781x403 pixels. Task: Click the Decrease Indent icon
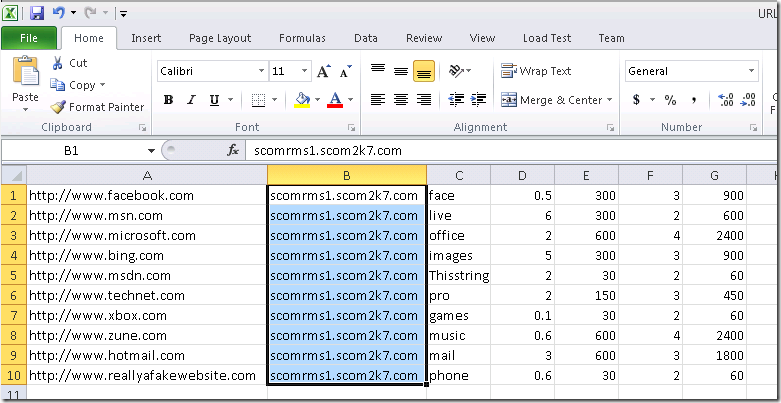tap(456, 100)
